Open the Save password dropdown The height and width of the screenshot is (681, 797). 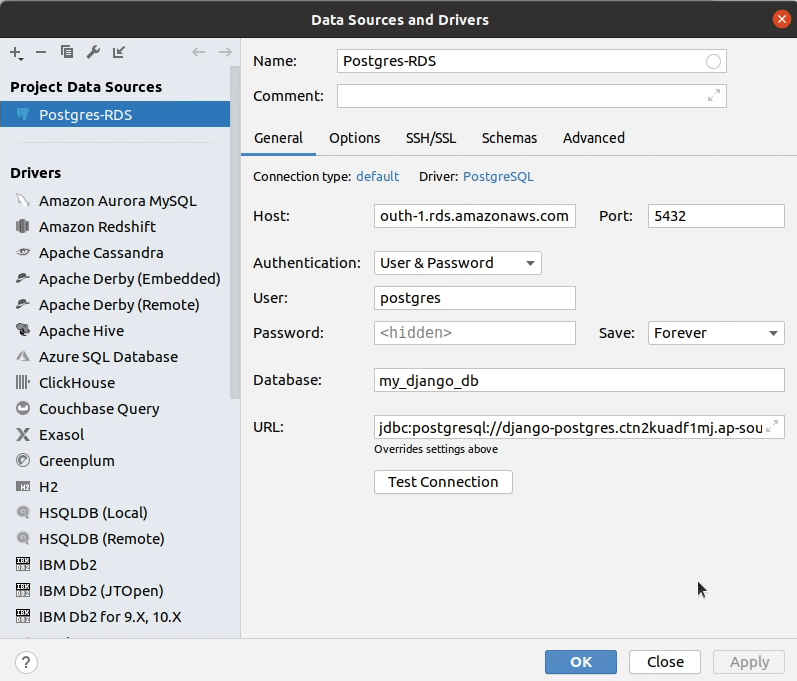click(716, 333)
